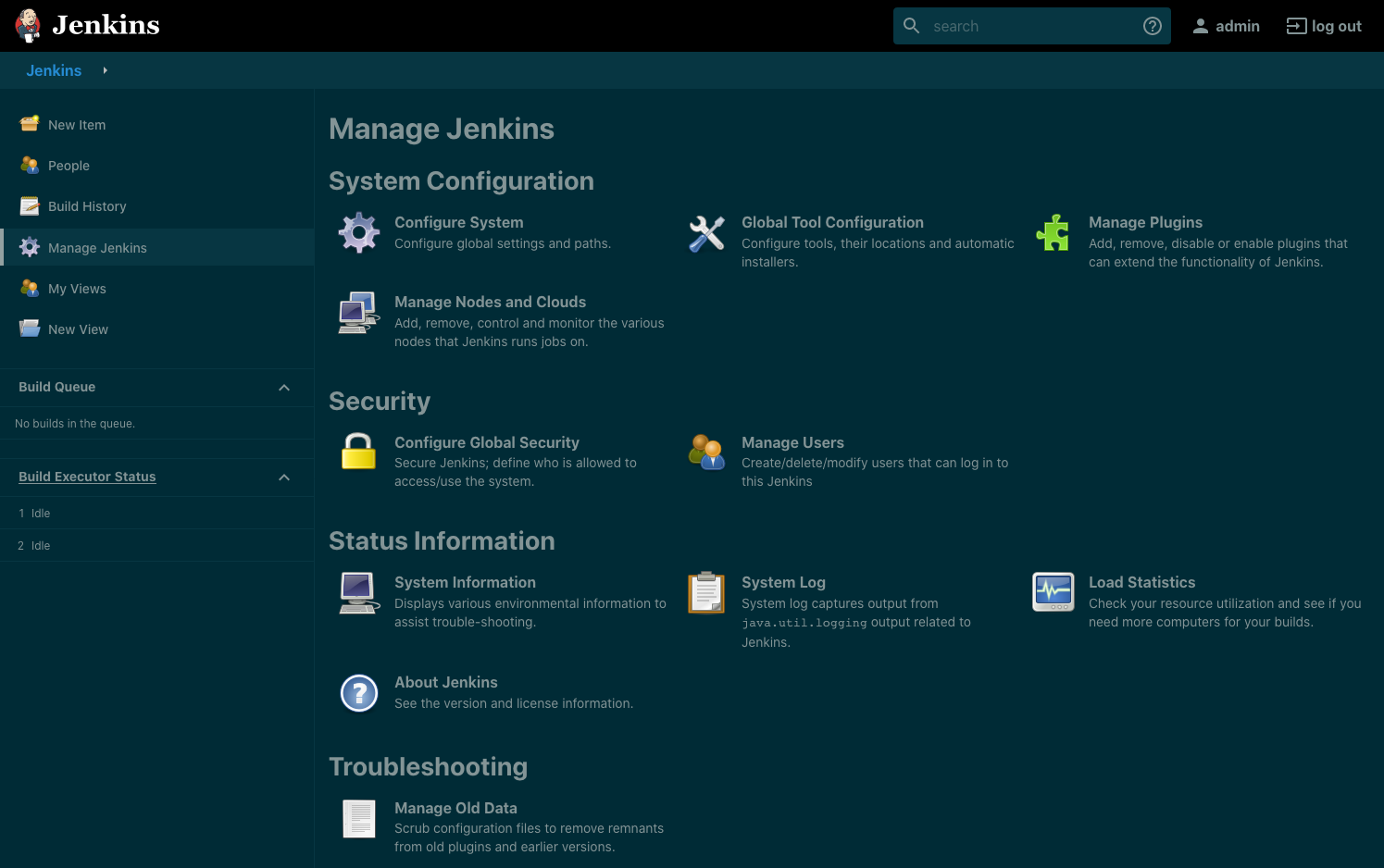Click executor row '1 Idle'

click(x=156, y=513)
